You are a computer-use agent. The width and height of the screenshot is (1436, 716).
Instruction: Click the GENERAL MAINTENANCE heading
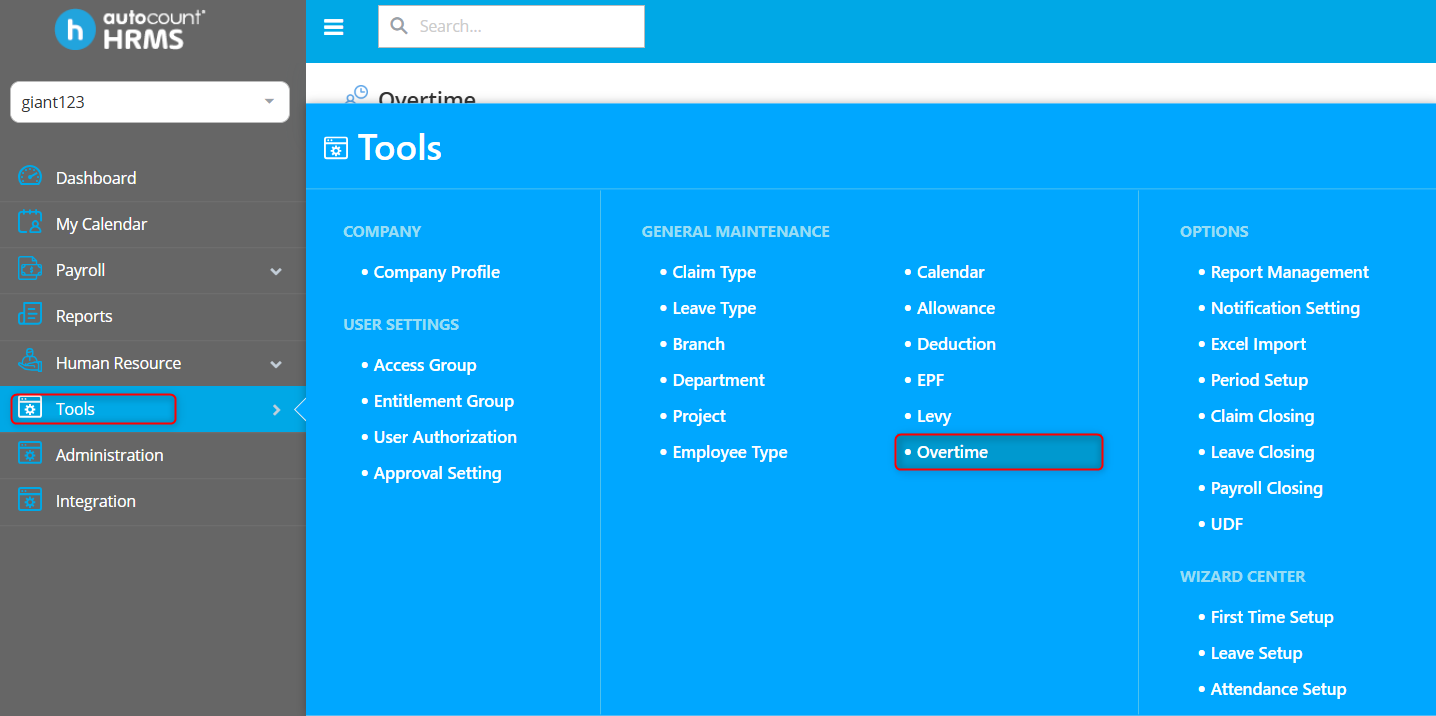736,231
